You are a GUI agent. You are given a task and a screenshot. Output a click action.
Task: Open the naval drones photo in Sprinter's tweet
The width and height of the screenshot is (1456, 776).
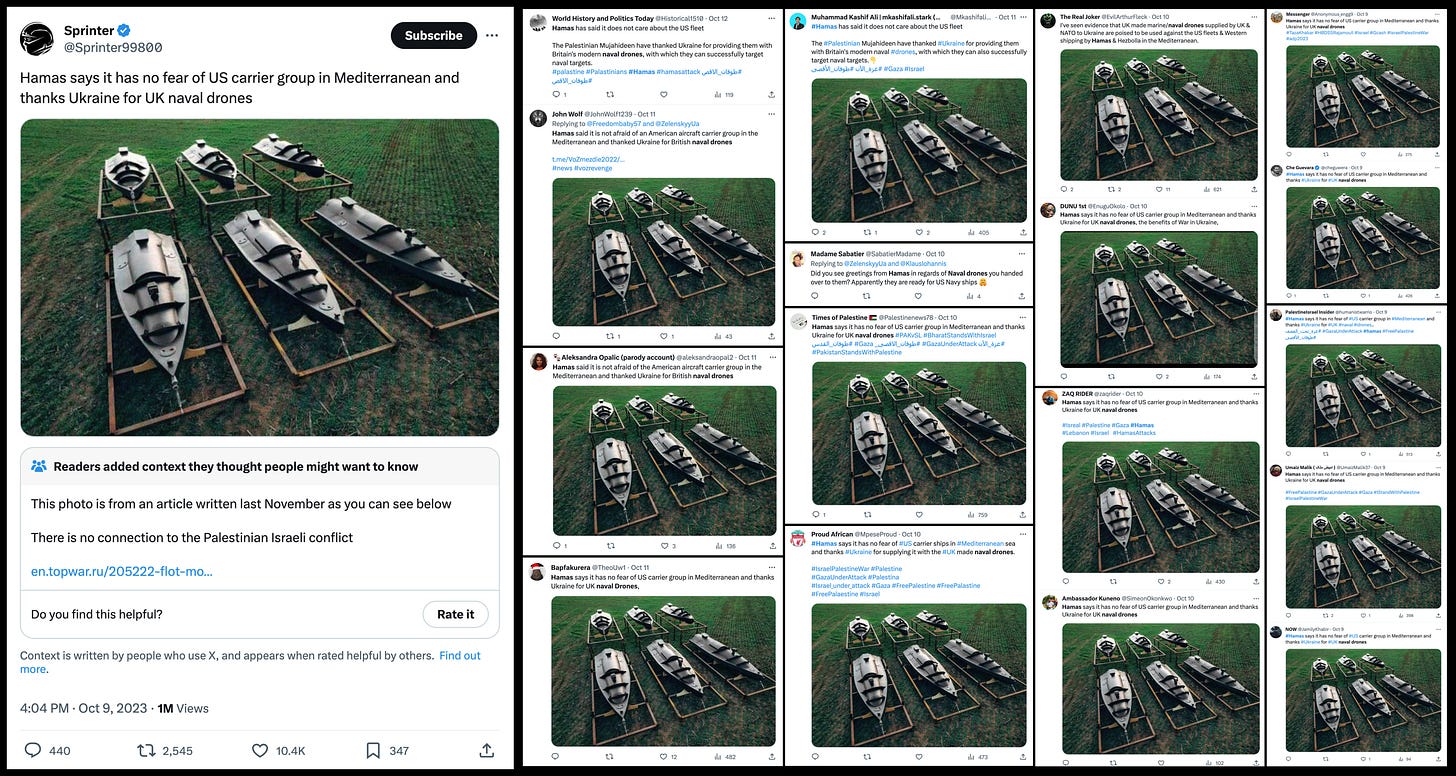click(258, 276)
